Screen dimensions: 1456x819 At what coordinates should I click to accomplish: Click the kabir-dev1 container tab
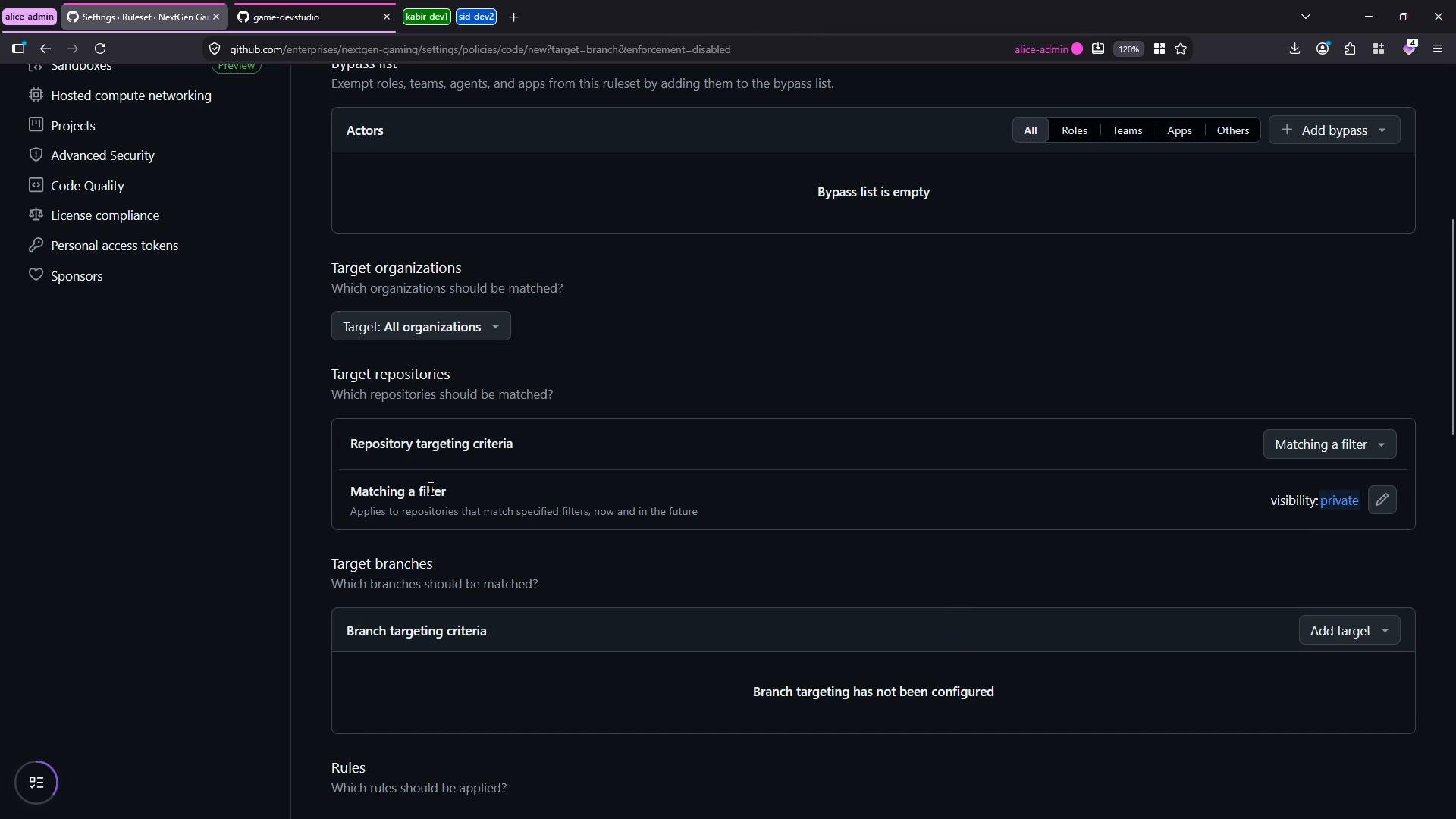pos(427,17)
